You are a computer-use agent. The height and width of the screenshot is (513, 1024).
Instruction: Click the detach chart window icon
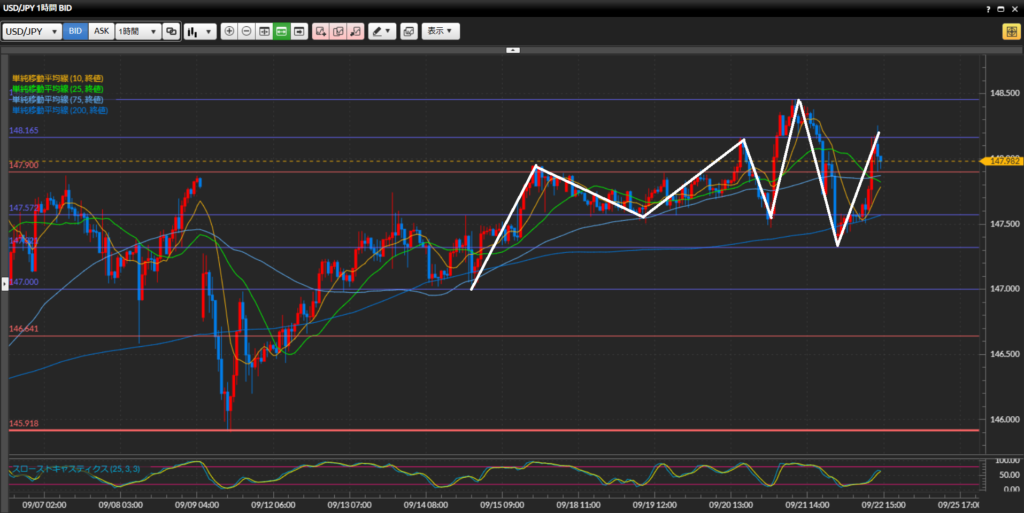click(409, 31)
